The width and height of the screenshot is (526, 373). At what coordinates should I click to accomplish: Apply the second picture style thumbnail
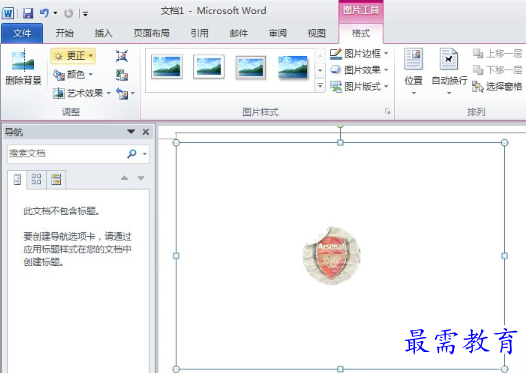tap(209, 67)
